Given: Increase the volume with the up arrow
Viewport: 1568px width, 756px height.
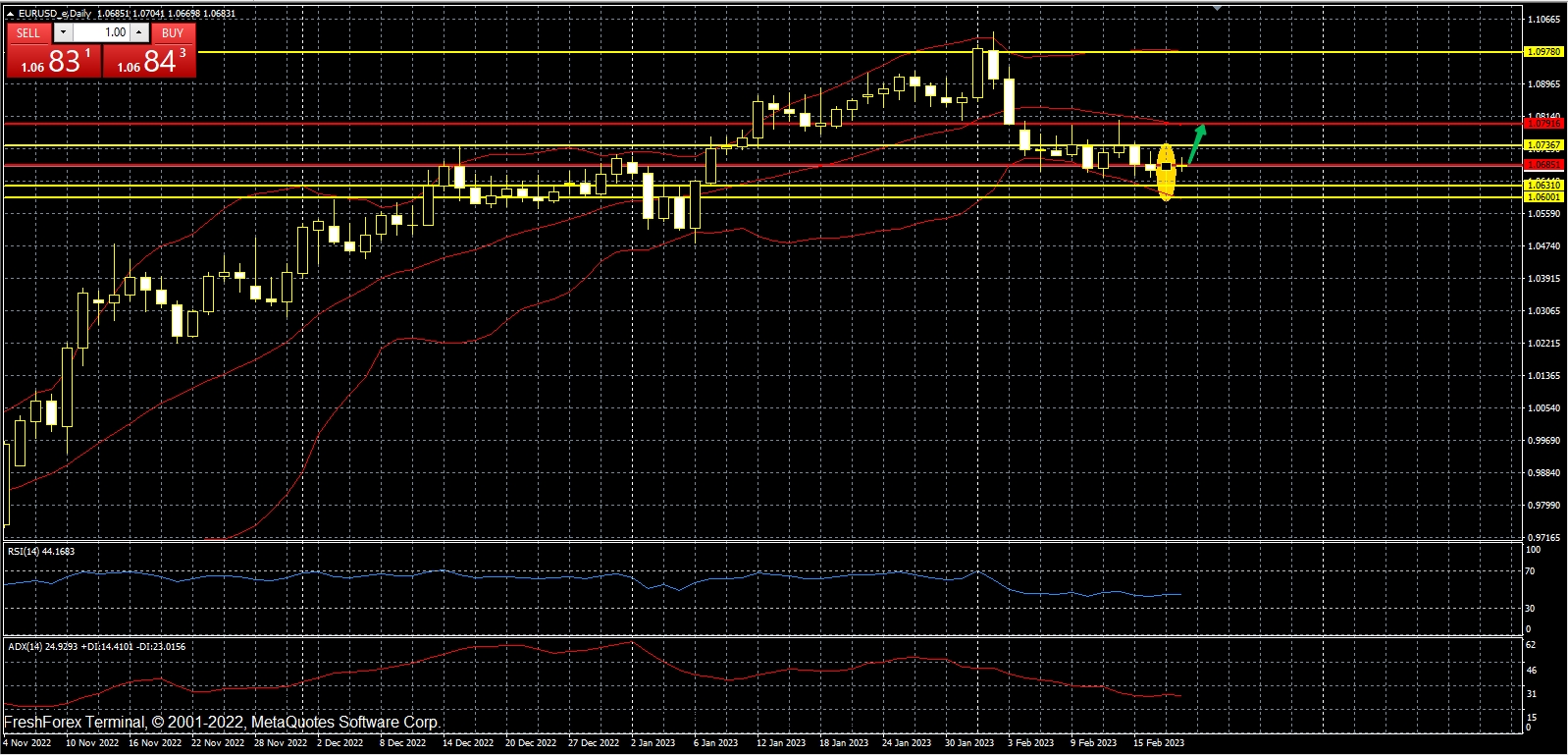Looking at the screenshot, I should 139,32.
